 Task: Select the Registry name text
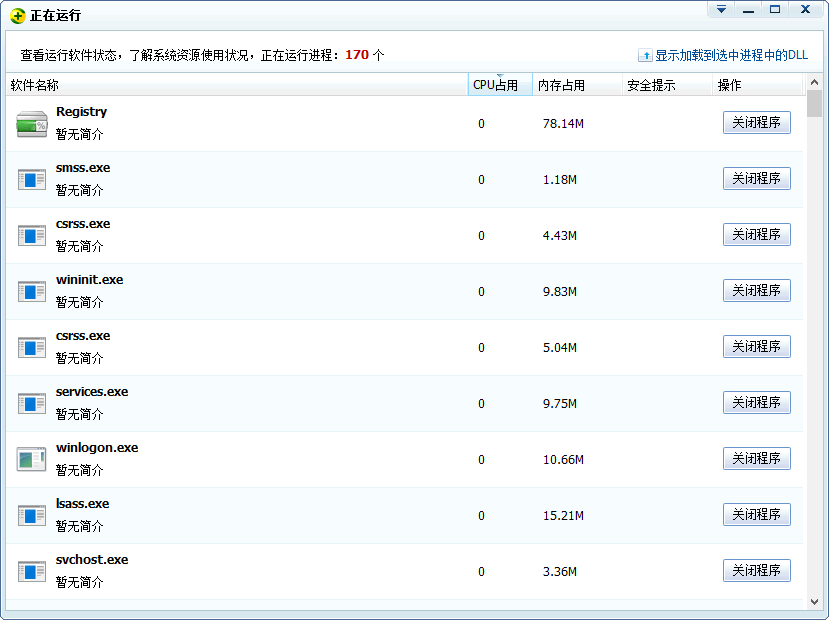(81, 112)
